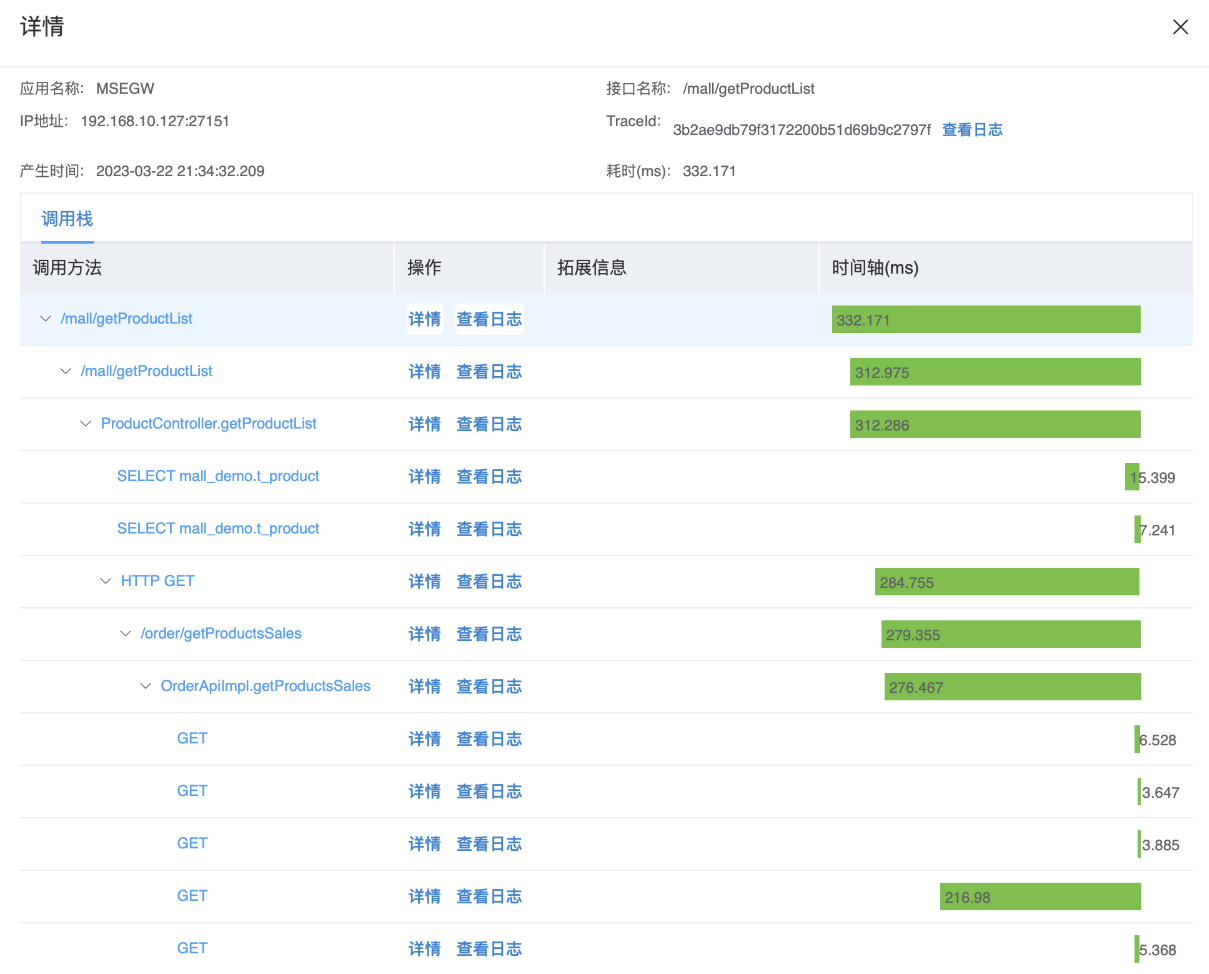Viewport: 1209px width, 974px height.
Task: Open 详情 for ProductController.getProductList row
Action: pyautogui.click(x=424, y=424)
